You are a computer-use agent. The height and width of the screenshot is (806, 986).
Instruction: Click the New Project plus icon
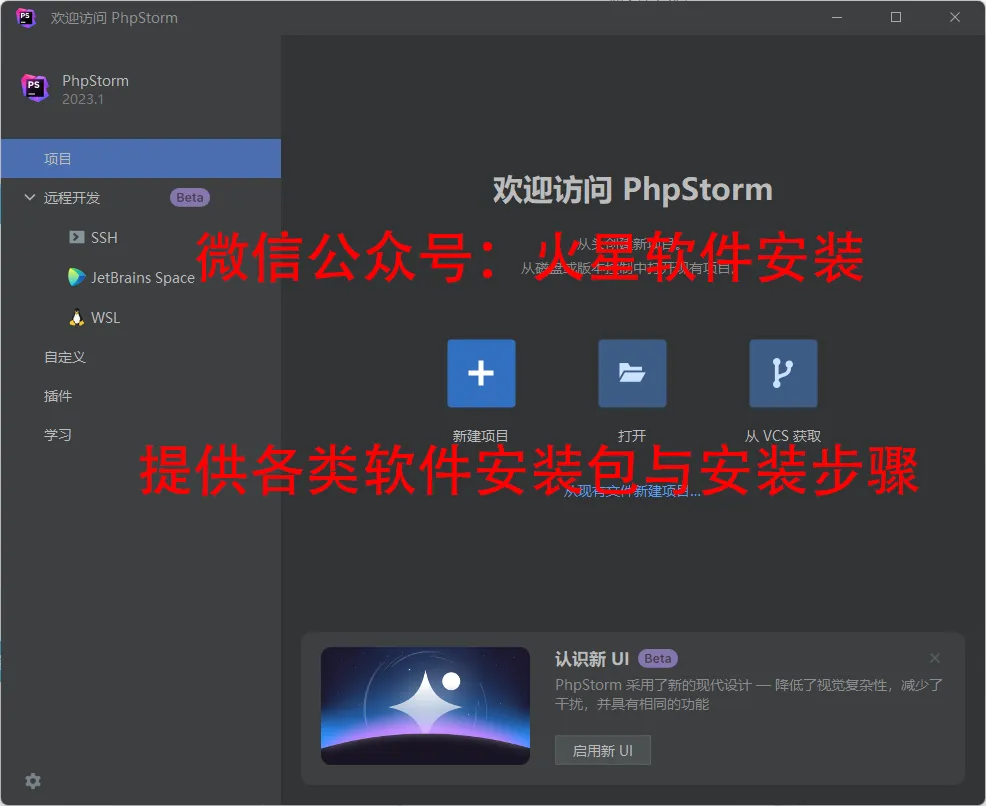[x=481, y=373]
